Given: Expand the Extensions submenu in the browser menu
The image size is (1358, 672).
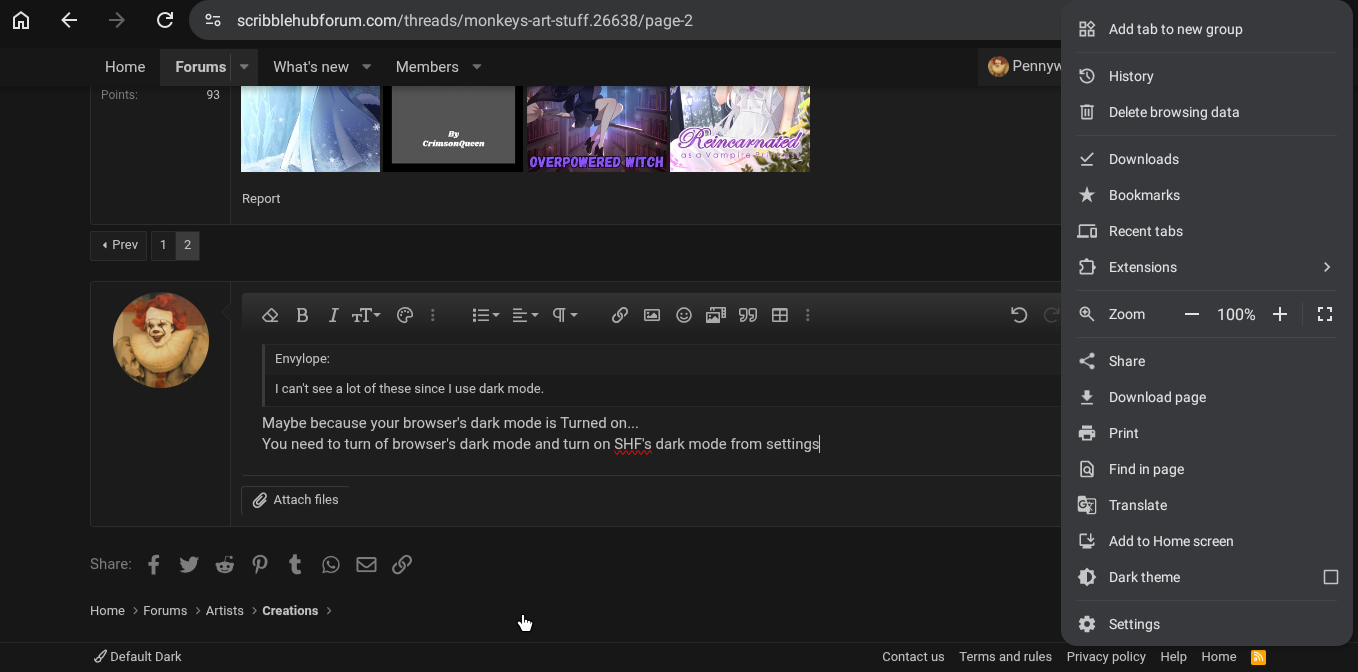Looking at the screenshot, I should click(1204, 267).
